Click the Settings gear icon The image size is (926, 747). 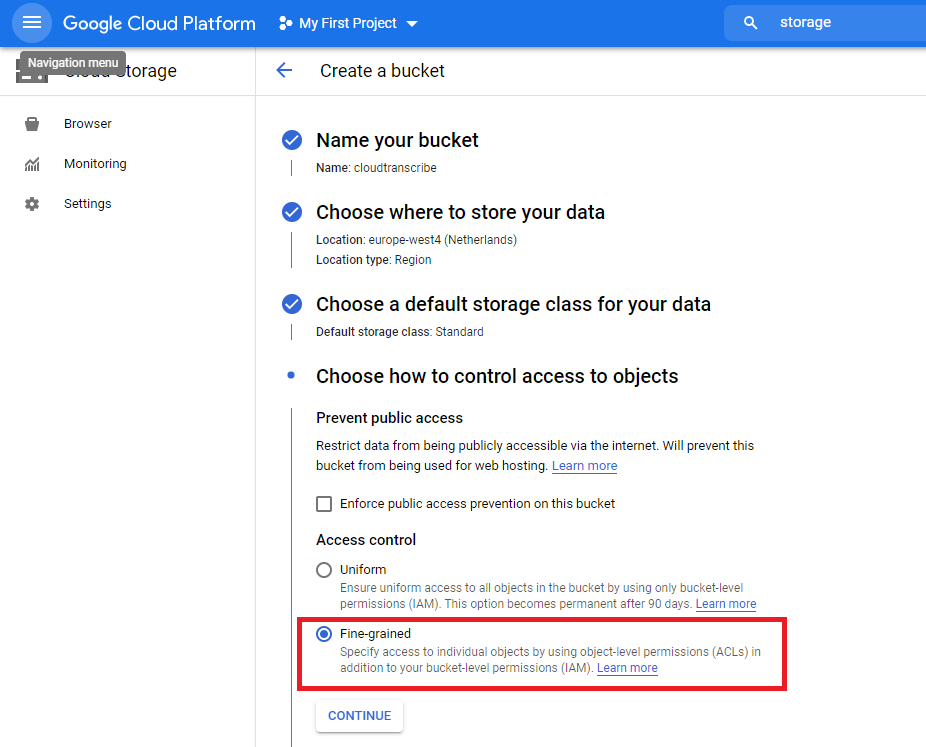[x=32, y=204]
